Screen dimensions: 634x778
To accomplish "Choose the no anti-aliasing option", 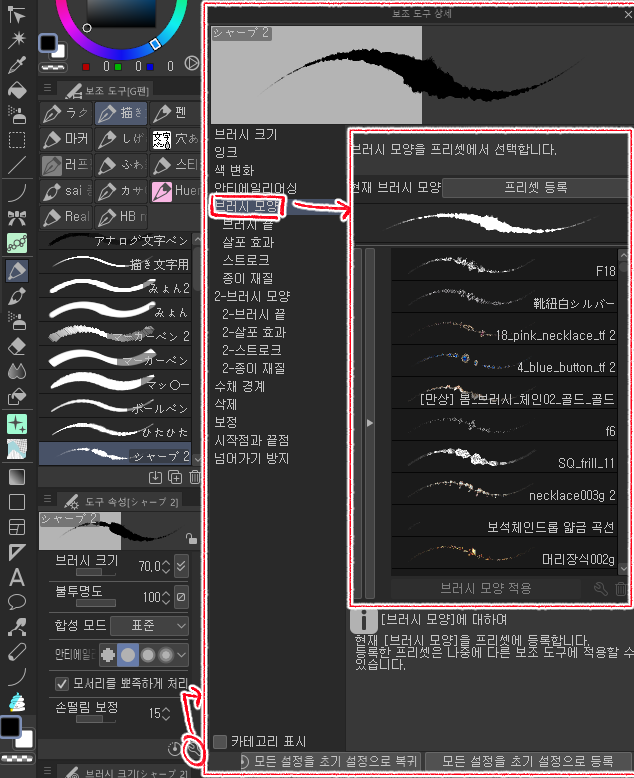I will pos(108,655).
